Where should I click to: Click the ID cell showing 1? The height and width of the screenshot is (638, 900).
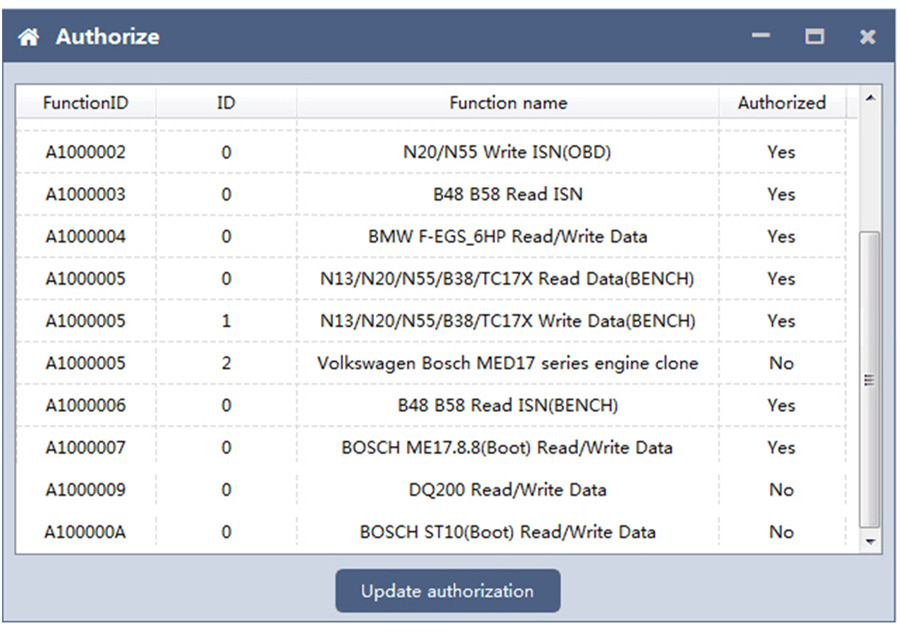pyautogui.click(x=226, y=321)
